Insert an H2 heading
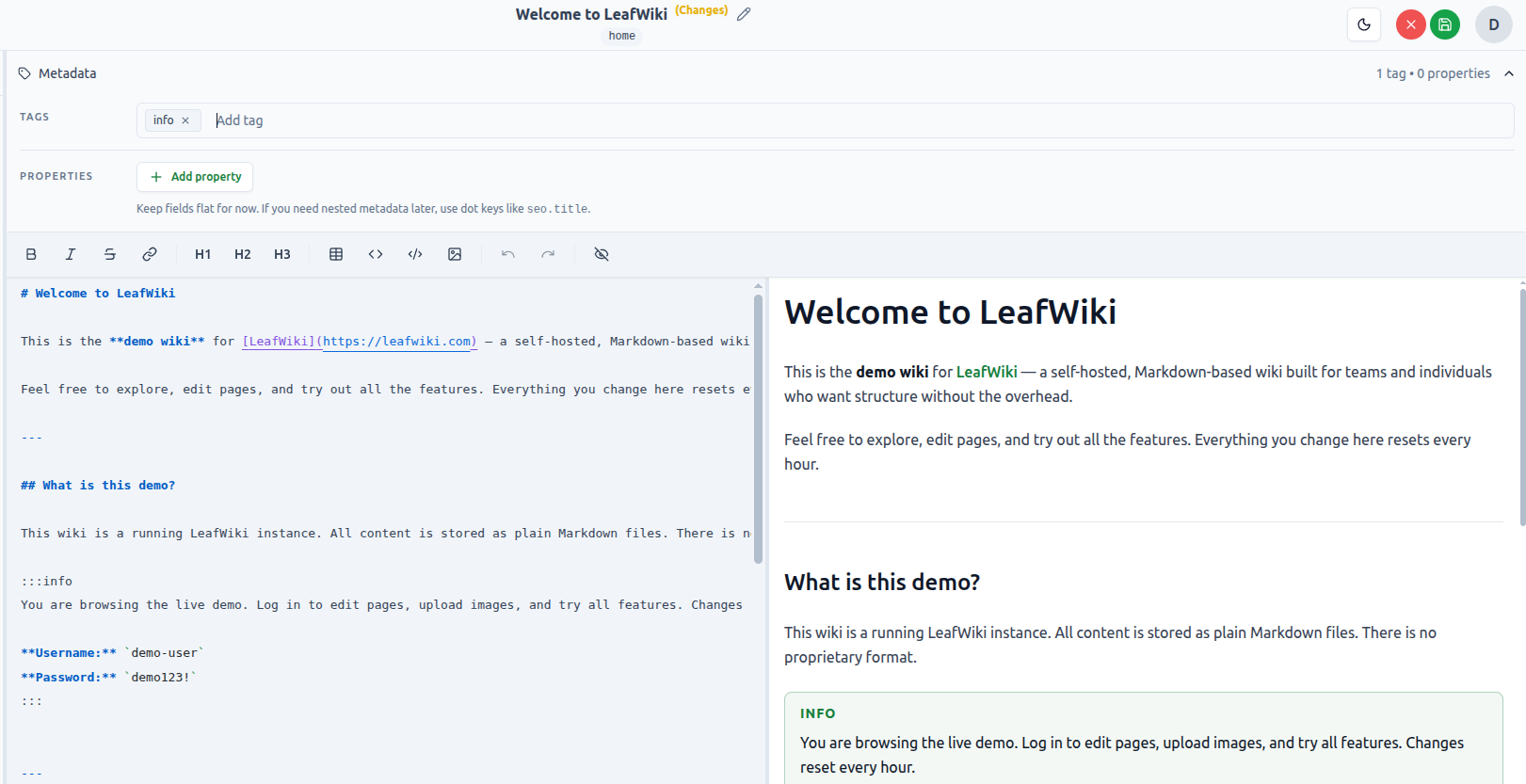Screen dimensions: 1526x784 [243, 254]
